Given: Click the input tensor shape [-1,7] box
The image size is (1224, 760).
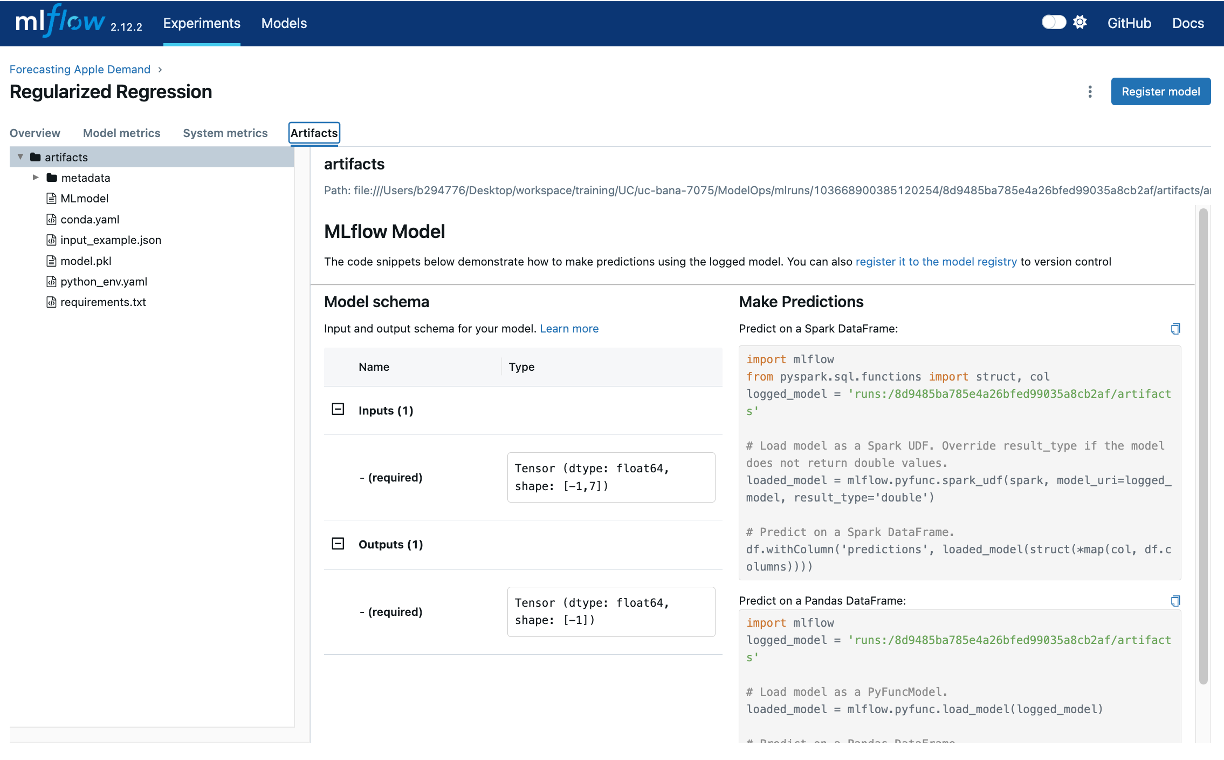Looking at the screenshot, I should (611, 477).
